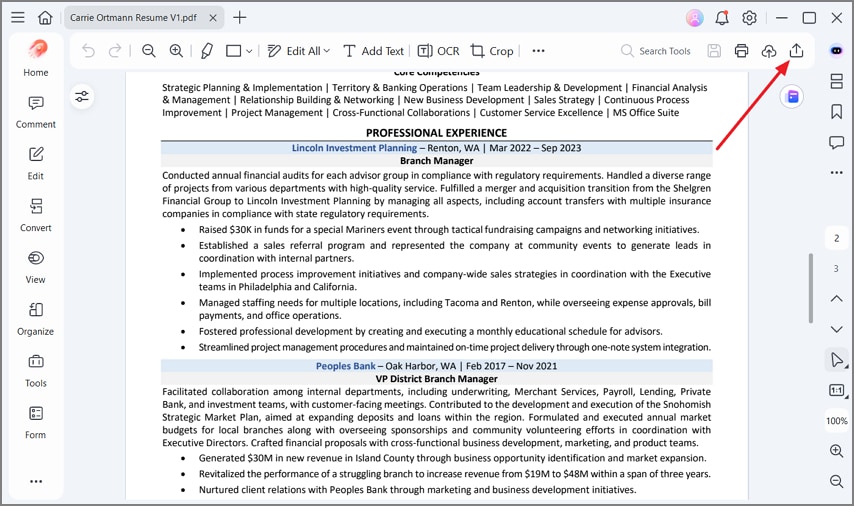854x506 pixels.
Task: Show more toolbar options ellipsis
Action: [x=538, y=51]
